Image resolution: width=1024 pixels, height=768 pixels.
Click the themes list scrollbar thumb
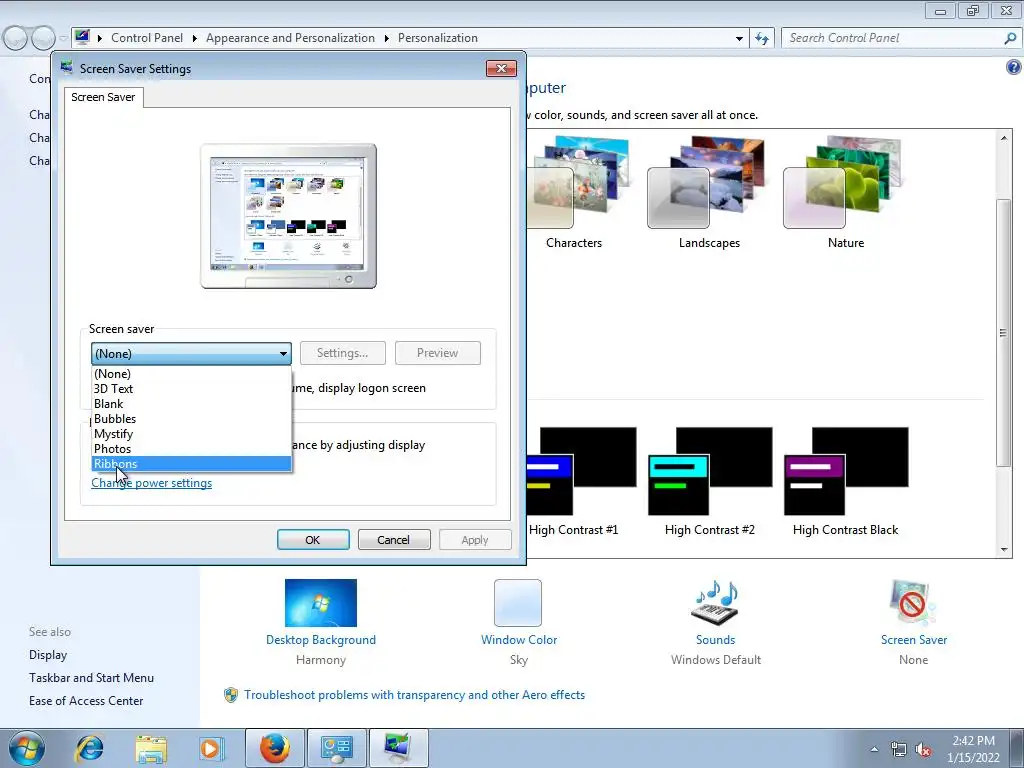point(1004,333)
